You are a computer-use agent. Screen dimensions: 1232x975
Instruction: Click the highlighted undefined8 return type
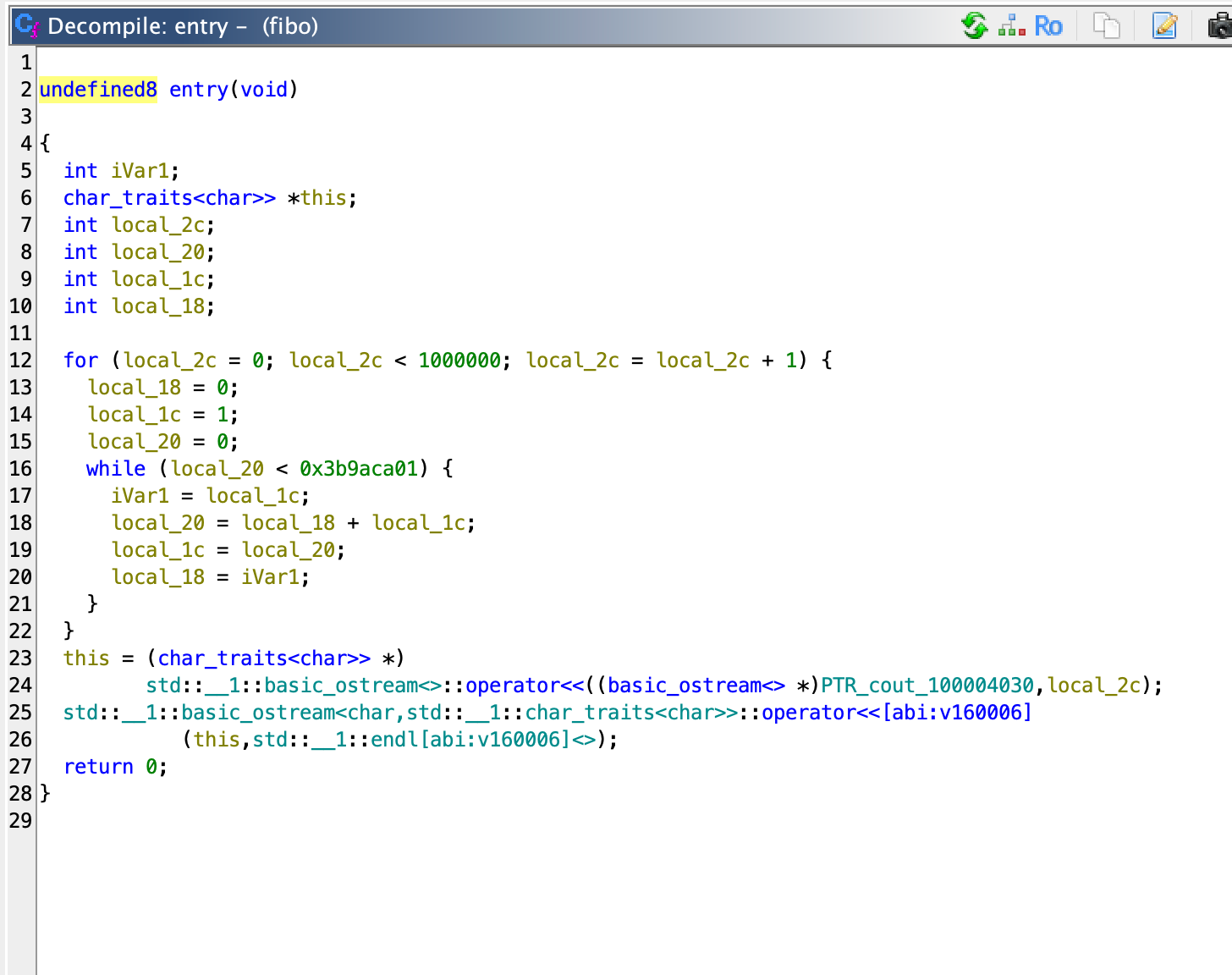(x=97, y=89)
